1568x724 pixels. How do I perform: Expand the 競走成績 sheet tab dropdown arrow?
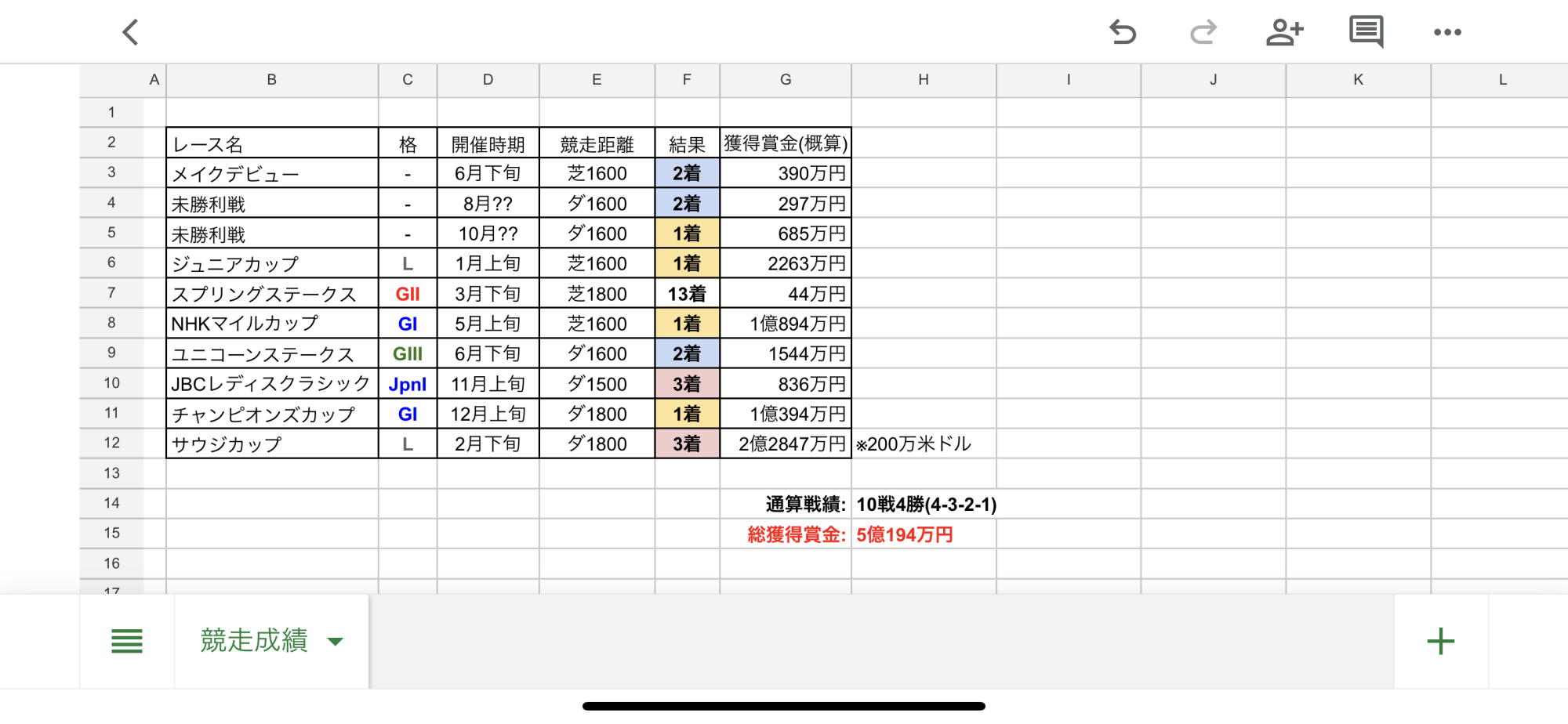click(x=336, y=641)
